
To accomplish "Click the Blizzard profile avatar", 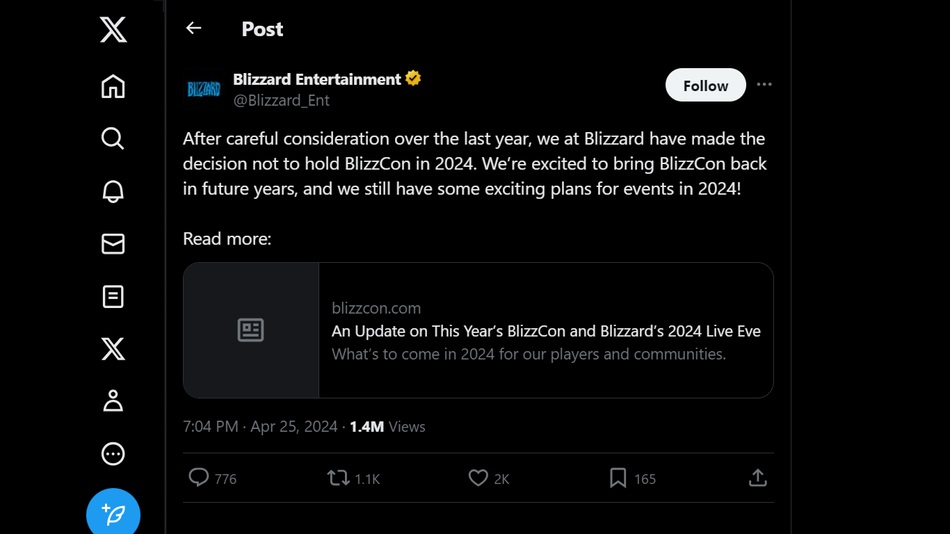I will pos(204,89).
